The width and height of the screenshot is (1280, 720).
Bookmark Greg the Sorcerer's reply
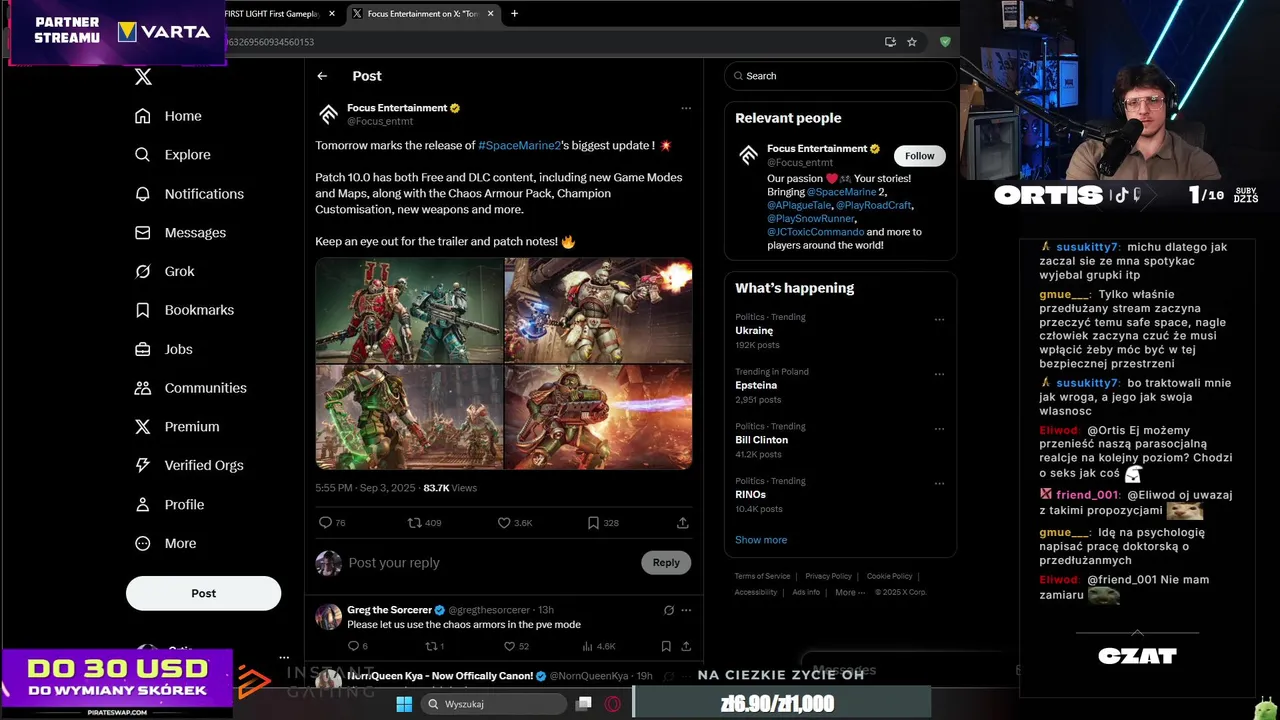666,647
